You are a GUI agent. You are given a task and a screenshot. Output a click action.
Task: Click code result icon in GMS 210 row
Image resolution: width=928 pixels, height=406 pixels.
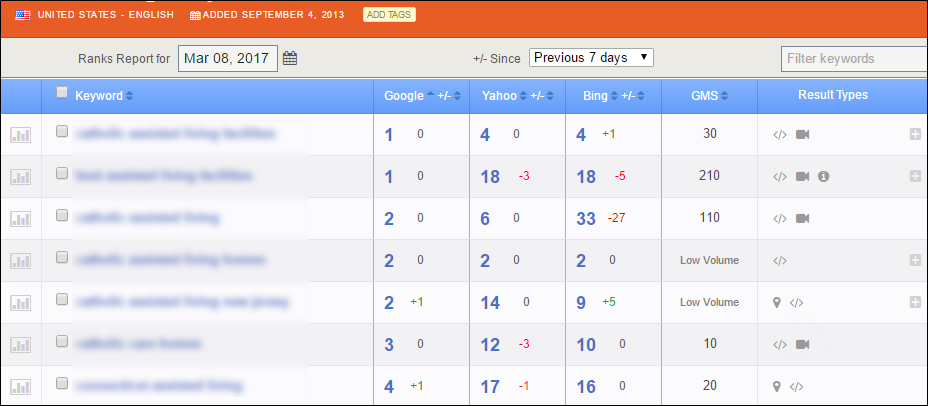780,176
